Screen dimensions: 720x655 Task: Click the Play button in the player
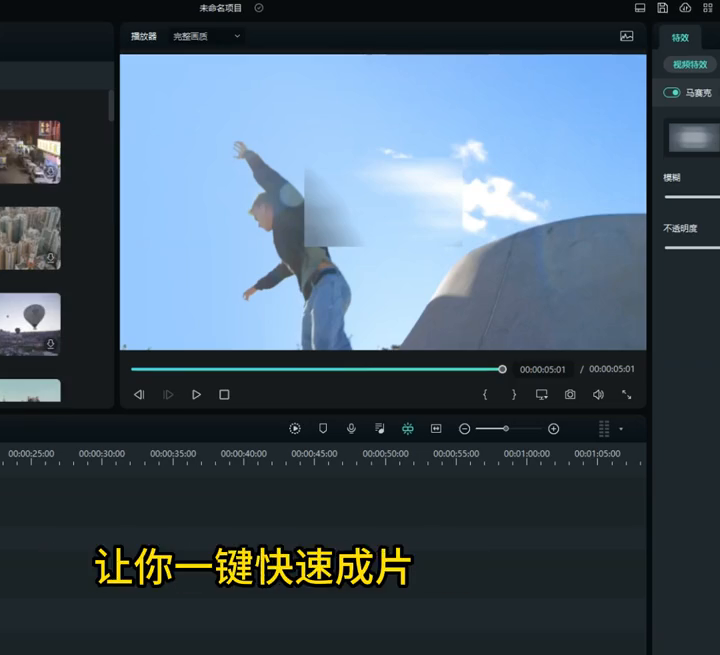coord(196,395)
